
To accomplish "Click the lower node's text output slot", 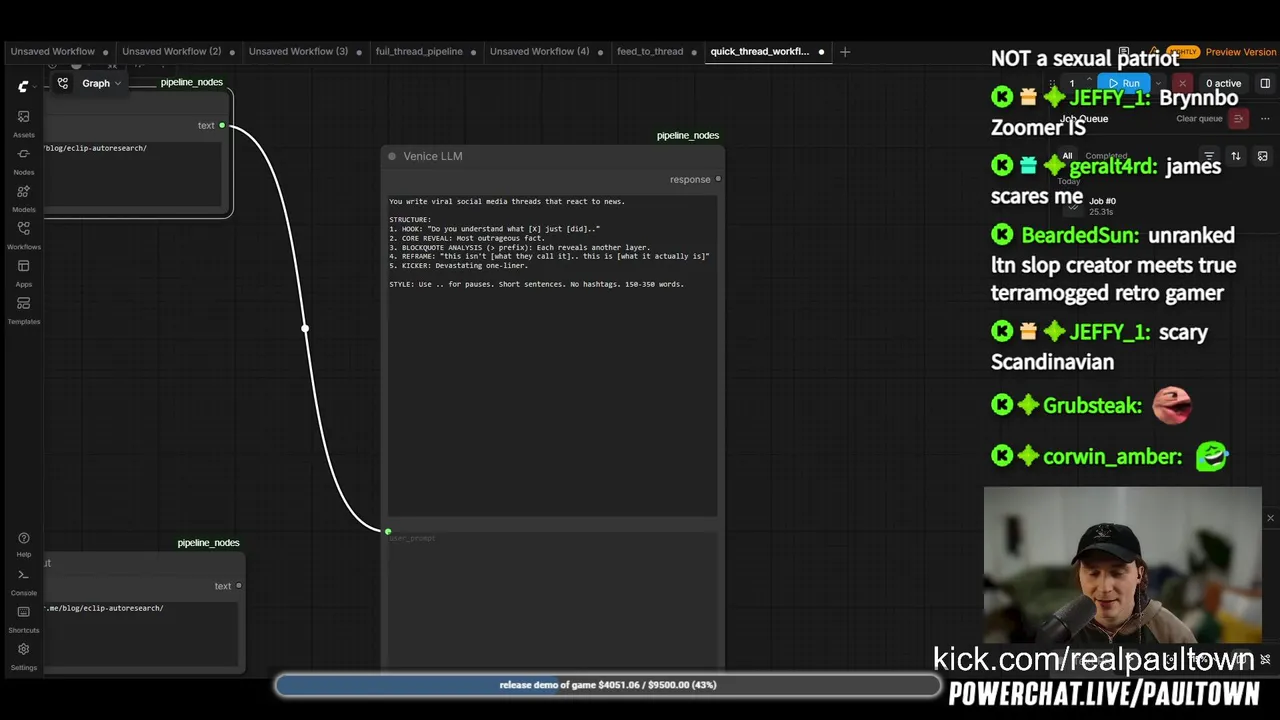I will 239,586.
